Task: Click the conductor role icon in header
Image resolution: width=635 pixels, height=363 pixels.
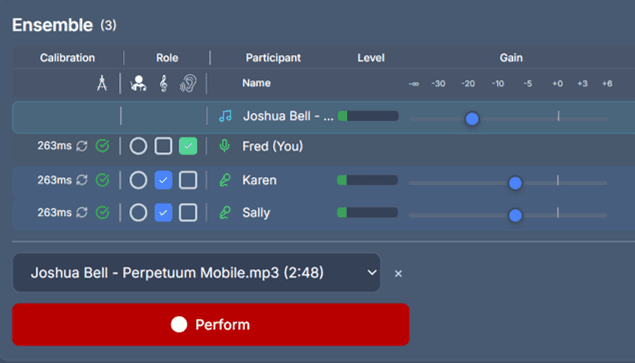Action: coord(138,83)
